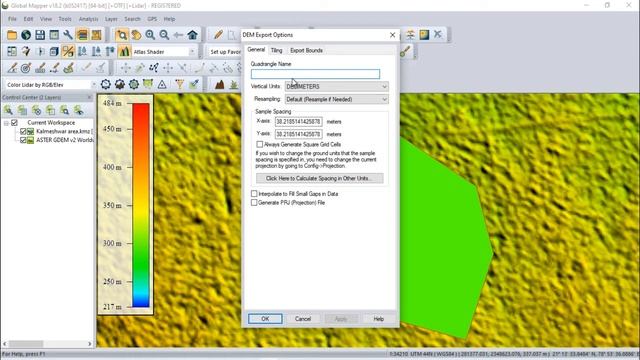
Task: Open the Set up Favorites dropdown
Action: coord(224,52)
